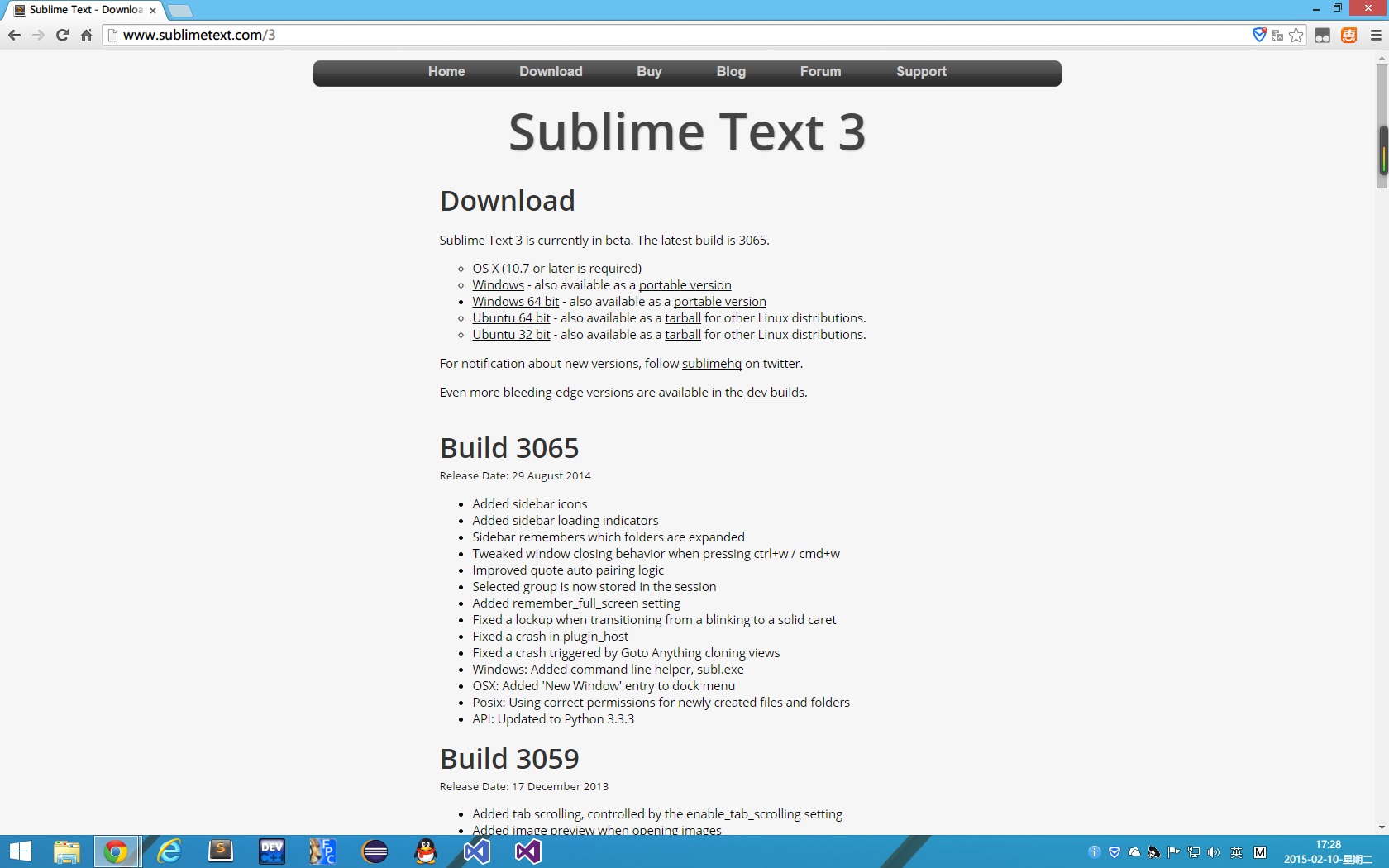Click portable version link on the Windows row
Viewport: 1389px width, 868px height.
(x=685, y=285)
